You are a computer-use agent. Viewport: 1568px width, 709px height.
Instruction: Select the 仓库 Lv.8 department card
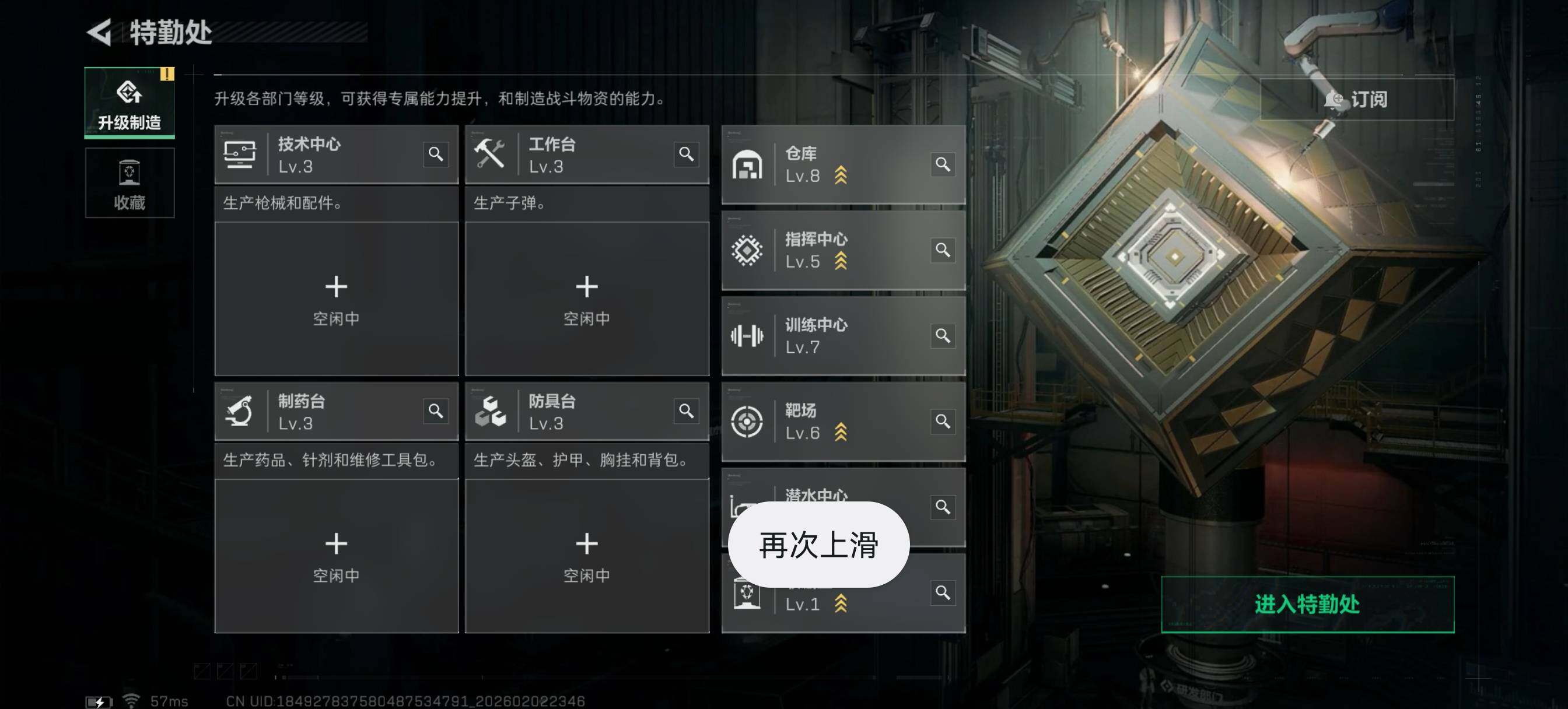point(843,164)
